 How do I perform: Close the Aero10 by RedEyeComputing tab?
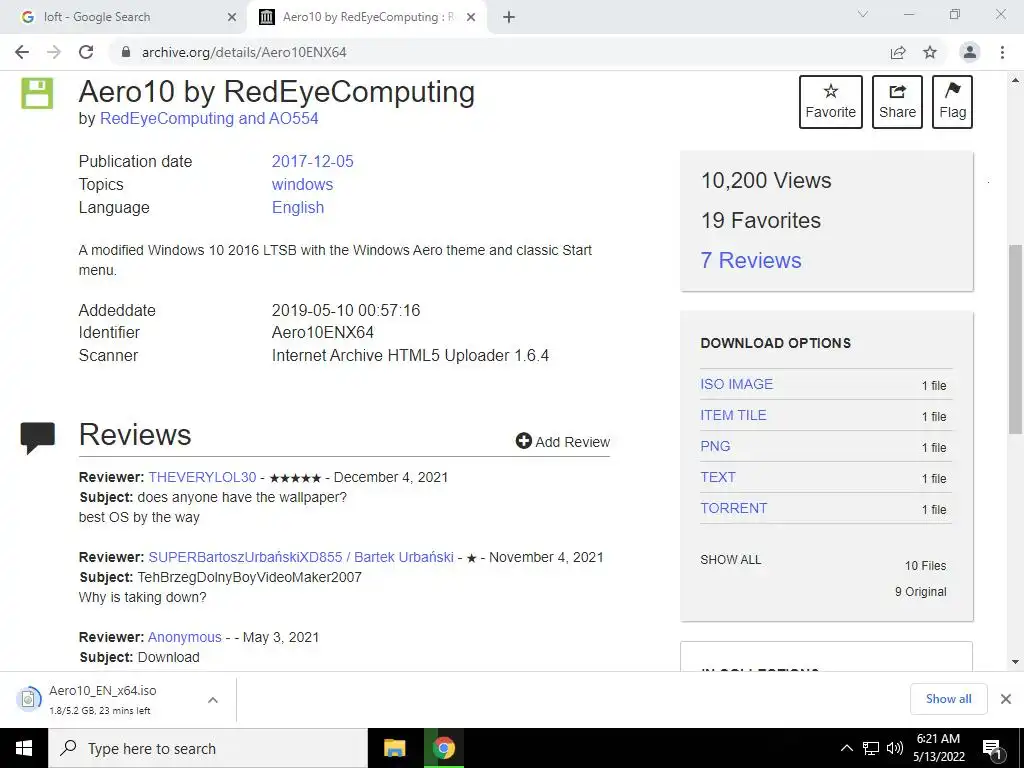pos(471,17)
